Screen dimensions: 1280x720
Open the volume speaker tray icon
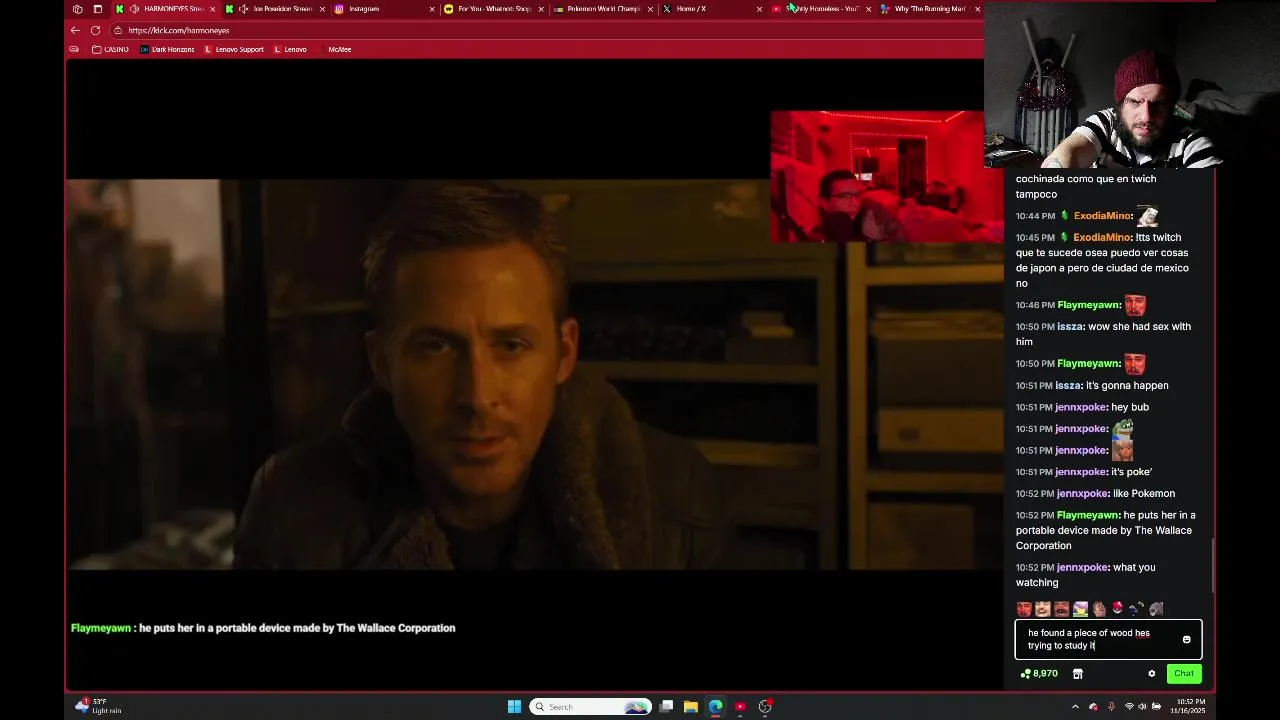click(1142, 707)
